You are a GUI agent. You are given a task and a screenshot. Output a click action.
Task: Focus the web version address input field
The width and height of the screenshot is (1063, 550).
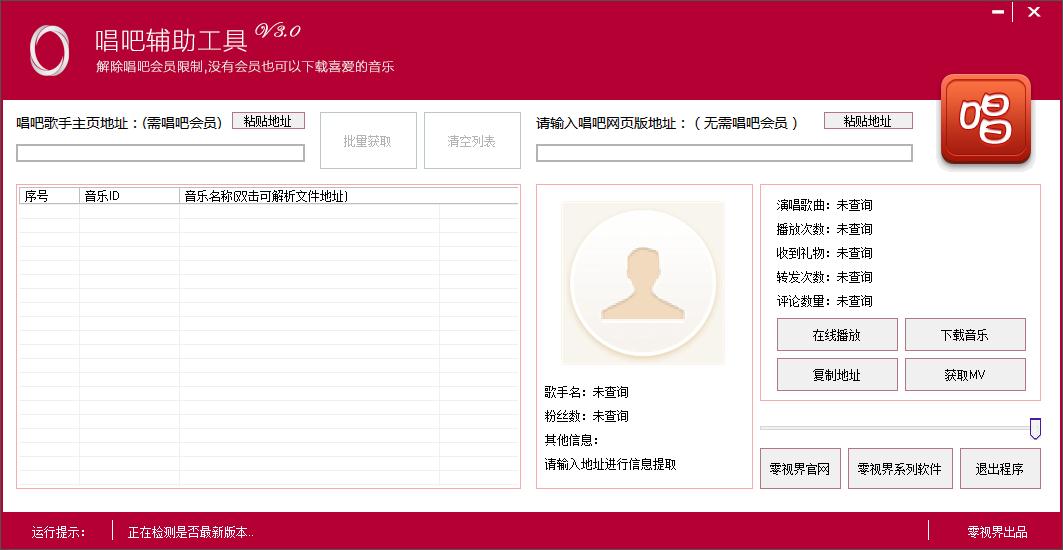point(724,153)
